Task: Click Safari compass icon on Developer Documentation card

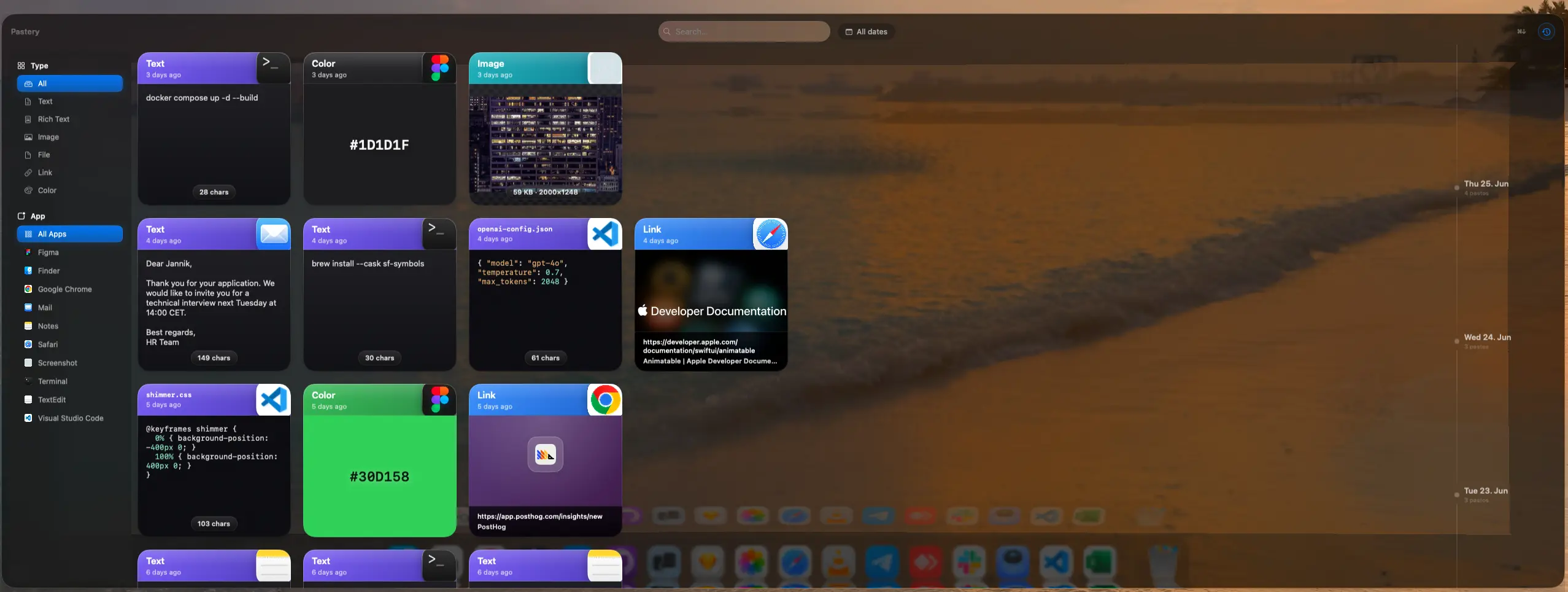Action: pos(771,234)
